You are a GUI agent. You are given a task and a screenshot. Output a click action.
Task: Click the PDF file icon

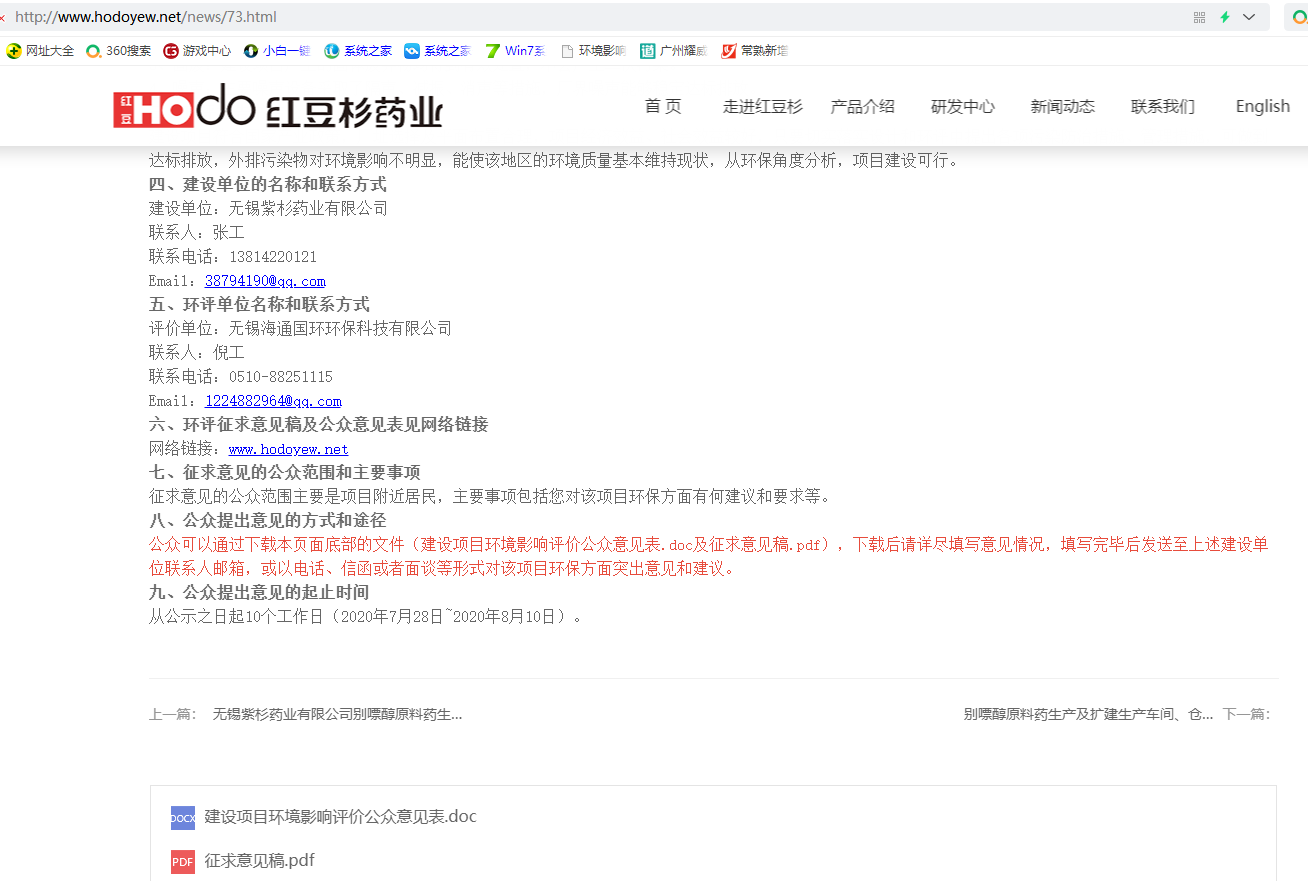point(183,862)
